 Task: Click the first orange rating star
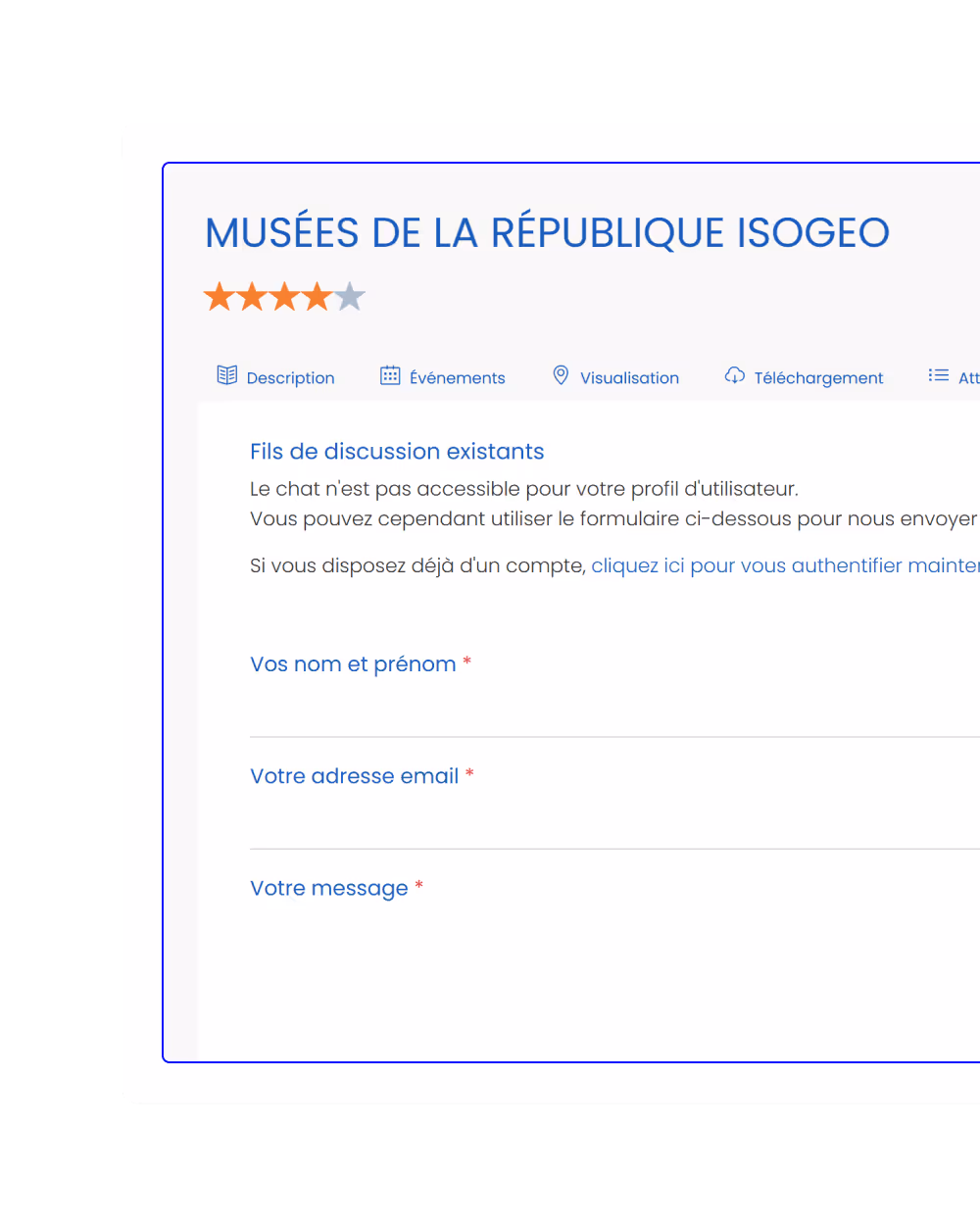click(220, 295)
